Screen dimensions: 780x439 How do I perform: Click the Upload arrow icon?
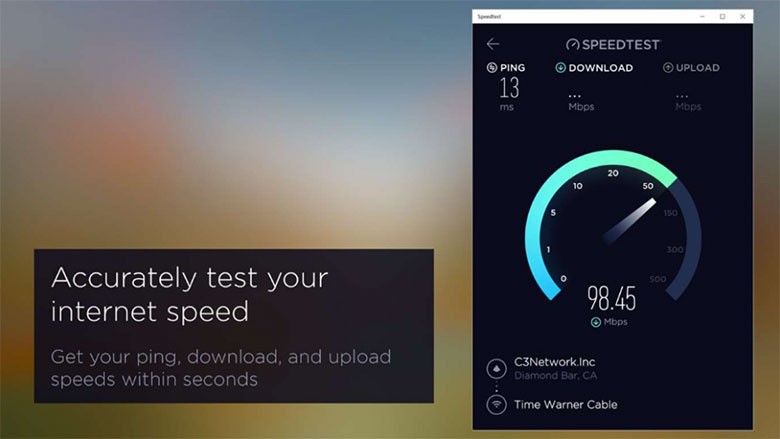668,68
